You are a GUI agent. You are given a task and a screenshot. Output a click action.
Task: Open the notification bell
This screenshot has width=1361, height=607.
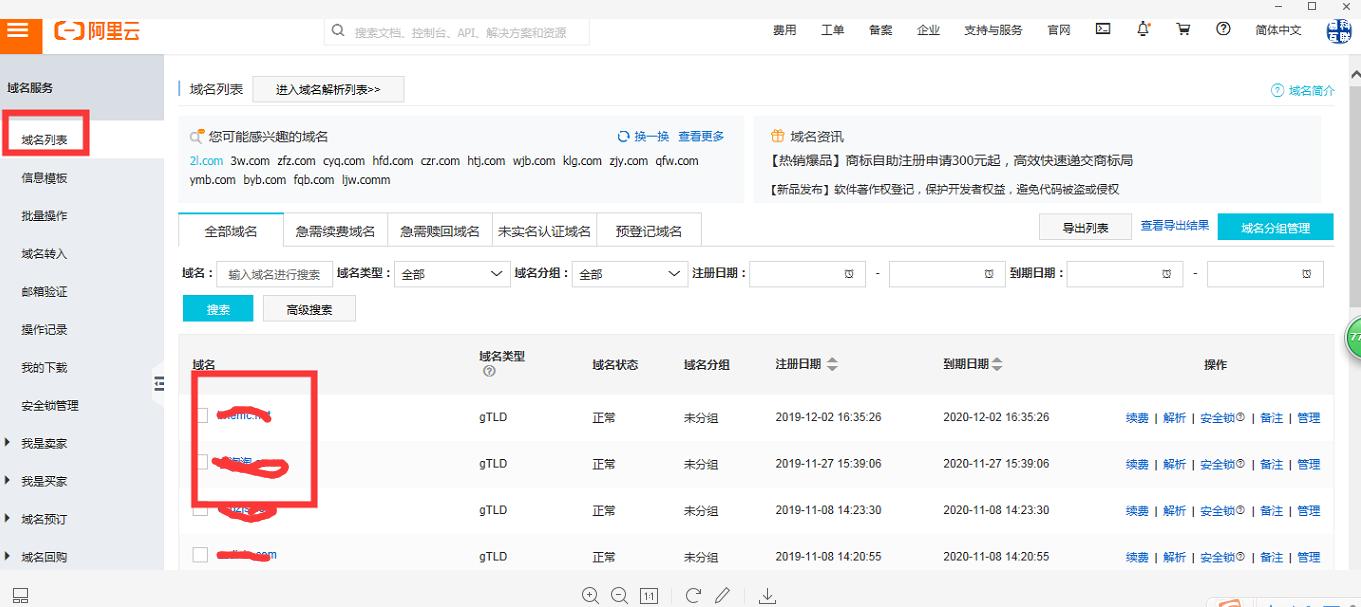pyautogui.click(x=1143, y=30)
